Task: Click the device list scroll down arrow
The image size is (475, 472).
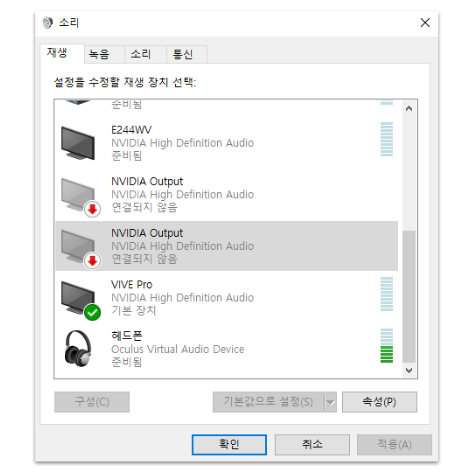Action: tap(409, 370)
